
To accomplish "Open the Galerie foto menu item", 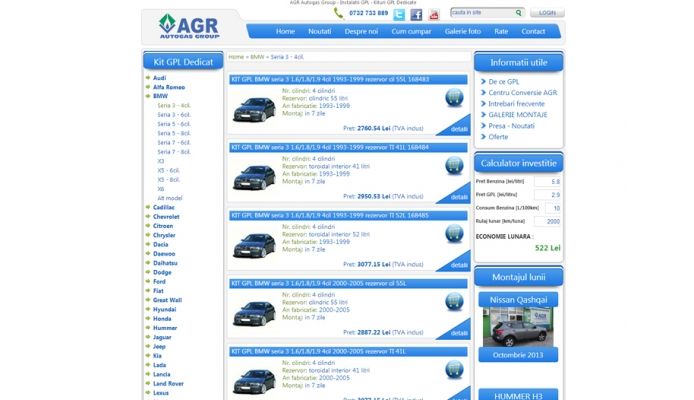I will coord(463,31).
